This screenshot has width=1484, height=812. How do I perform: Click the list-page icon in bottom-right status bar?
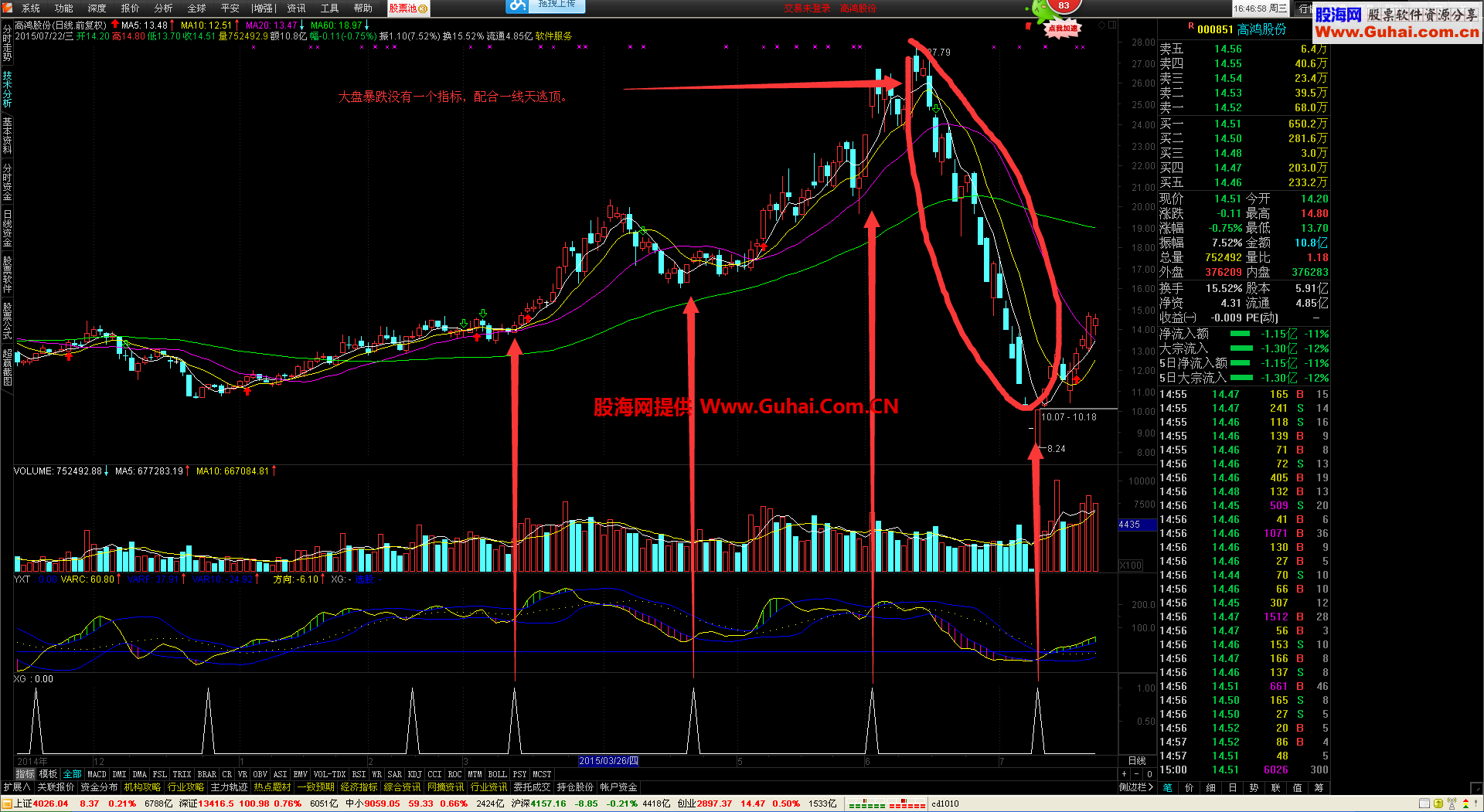coord(1424,804)
